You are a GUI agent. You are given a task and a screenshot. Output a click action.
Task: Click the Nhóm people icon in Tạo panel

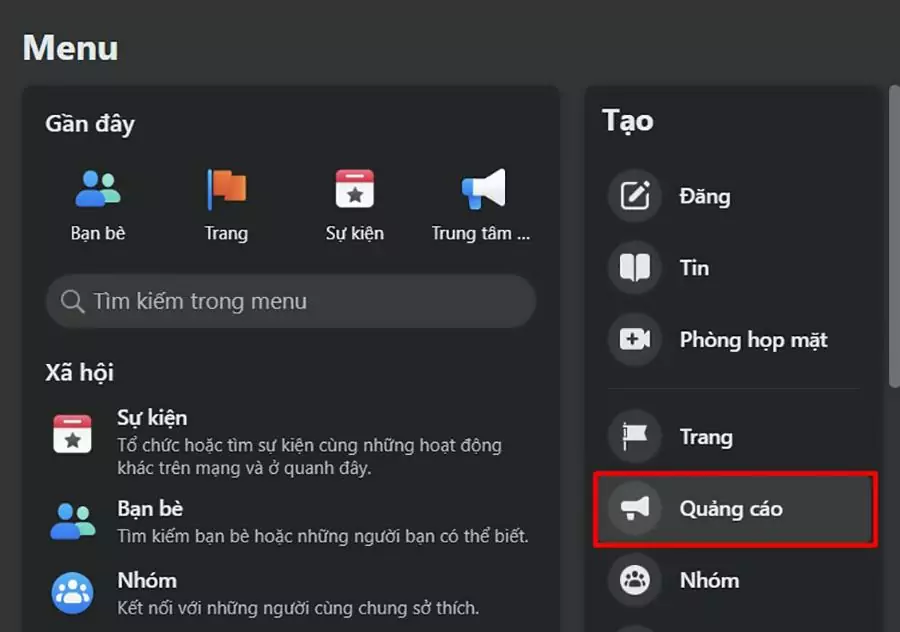point(635,580)
